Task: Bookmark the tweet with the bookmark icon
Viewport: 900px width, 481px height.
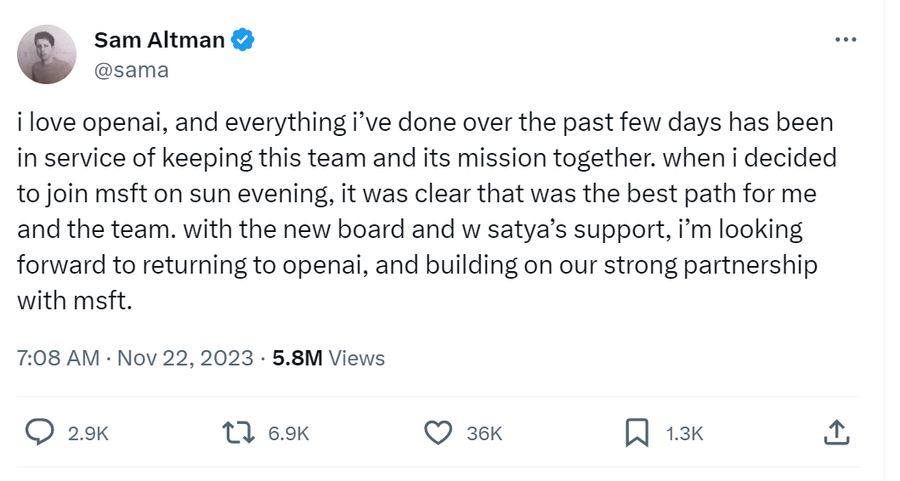Action: [x=637, y=433]
